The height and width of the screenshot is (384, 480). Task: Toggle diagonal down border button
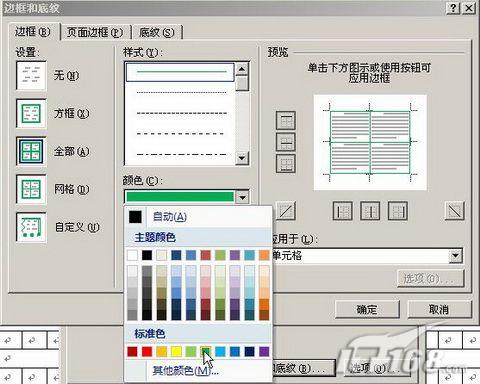pos(455,211)
